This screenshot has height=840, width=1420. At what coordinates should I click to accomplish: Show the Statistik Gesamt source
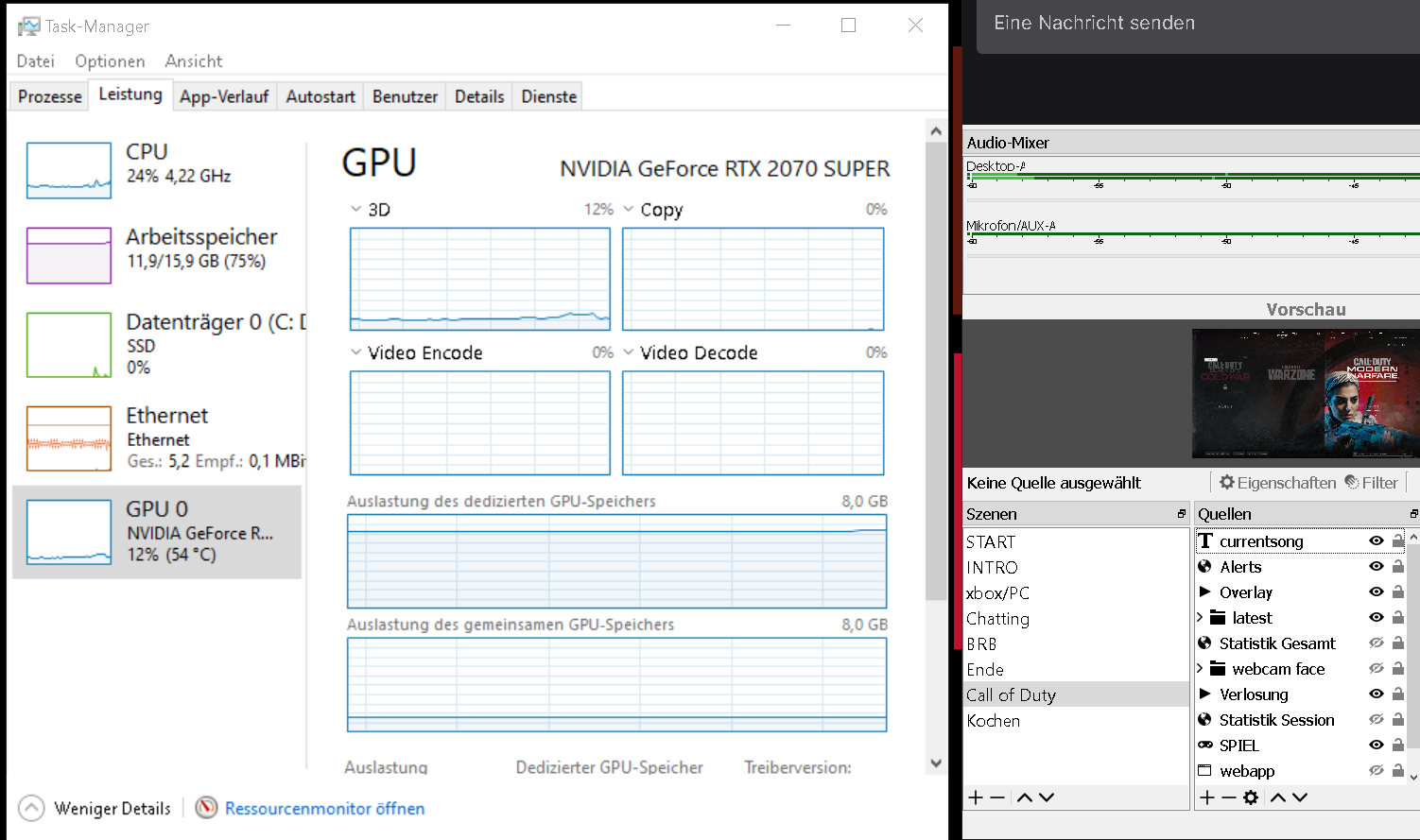point(1377,643)
